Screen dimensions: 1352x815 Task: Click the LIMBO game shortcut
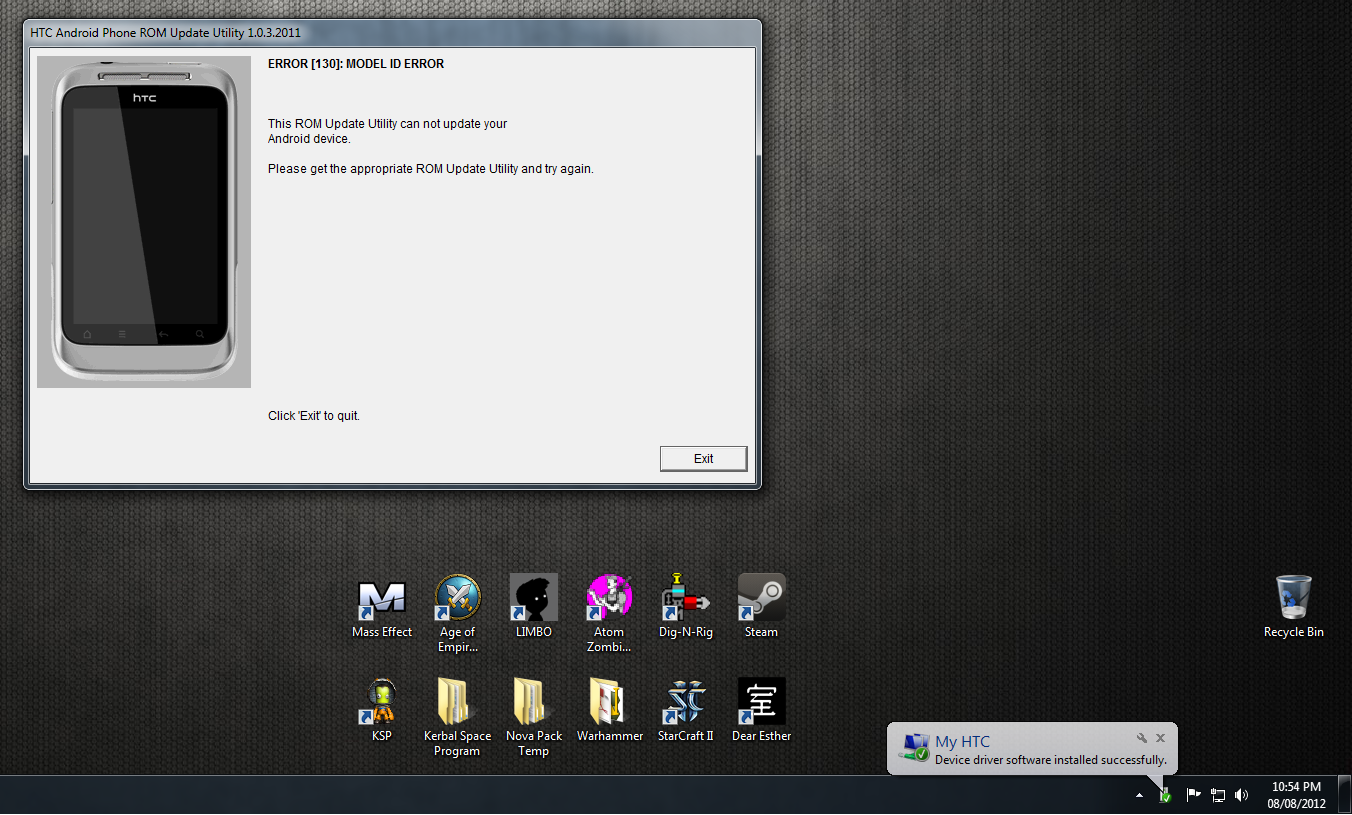533,600
